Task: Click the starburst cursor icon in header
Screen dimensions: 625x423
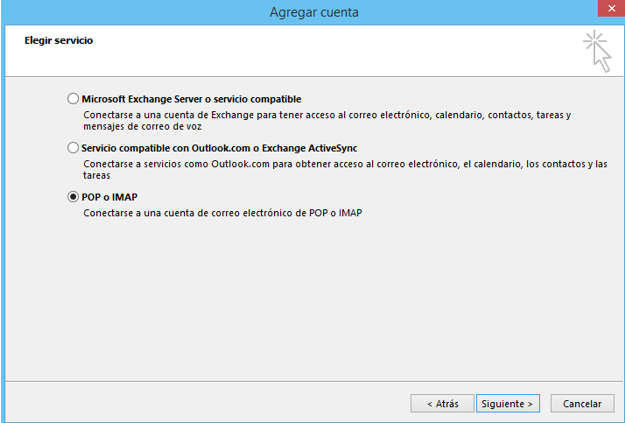Action: point(597,51)
